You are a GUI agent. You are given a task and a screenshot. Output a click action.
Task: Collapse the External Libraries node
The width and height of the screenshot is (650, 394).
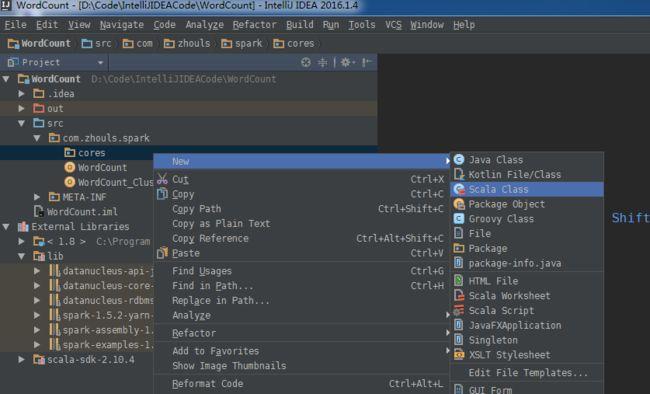point(6,226)
